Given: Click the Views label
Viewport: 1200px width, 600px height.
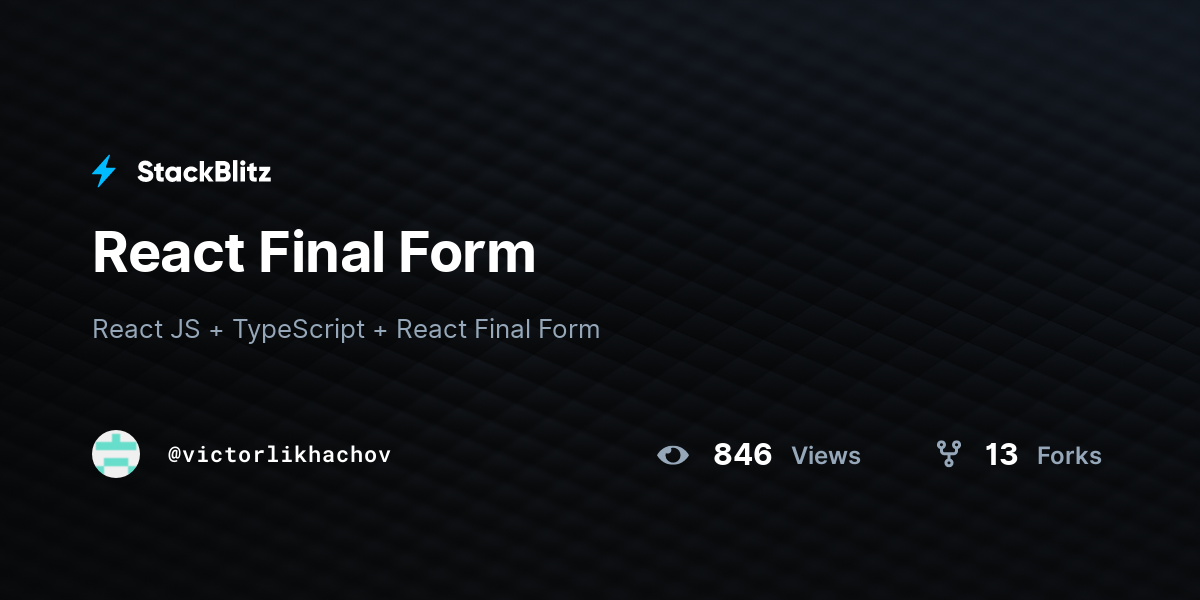Looking at the screenshot, I should click(826, 456).
